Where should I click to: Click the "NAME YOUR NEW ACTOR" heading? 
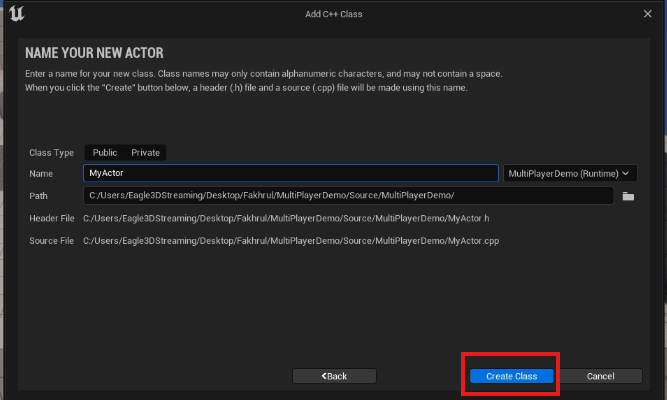pyautogui.click(x=93, y=53)
